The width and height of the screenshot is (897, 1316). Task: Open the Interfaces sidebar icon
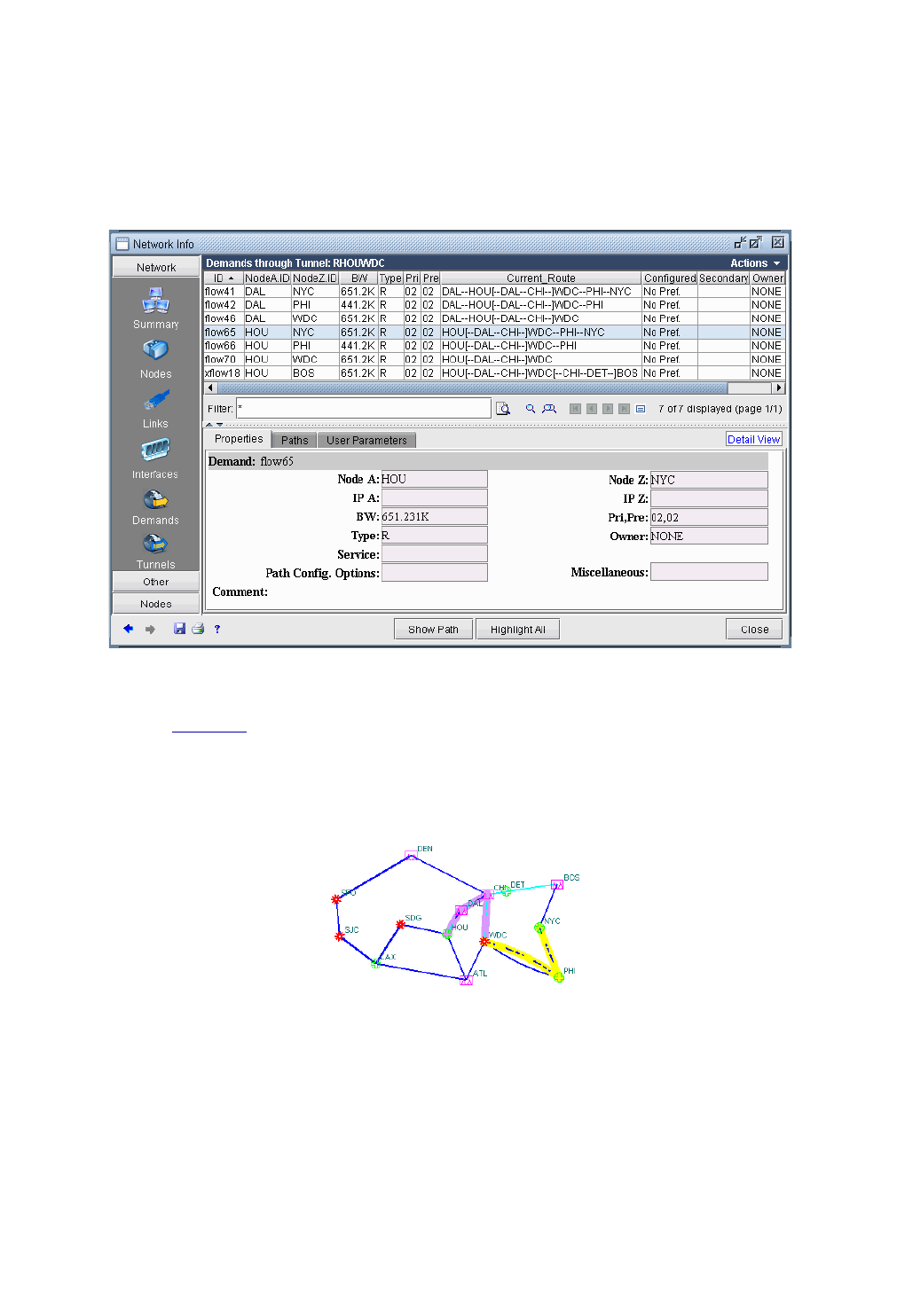(x=155, y=450)
